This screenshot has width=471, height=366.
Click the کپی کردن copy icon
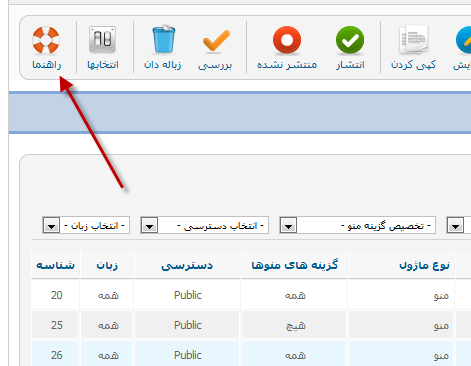tap(414, 40)
